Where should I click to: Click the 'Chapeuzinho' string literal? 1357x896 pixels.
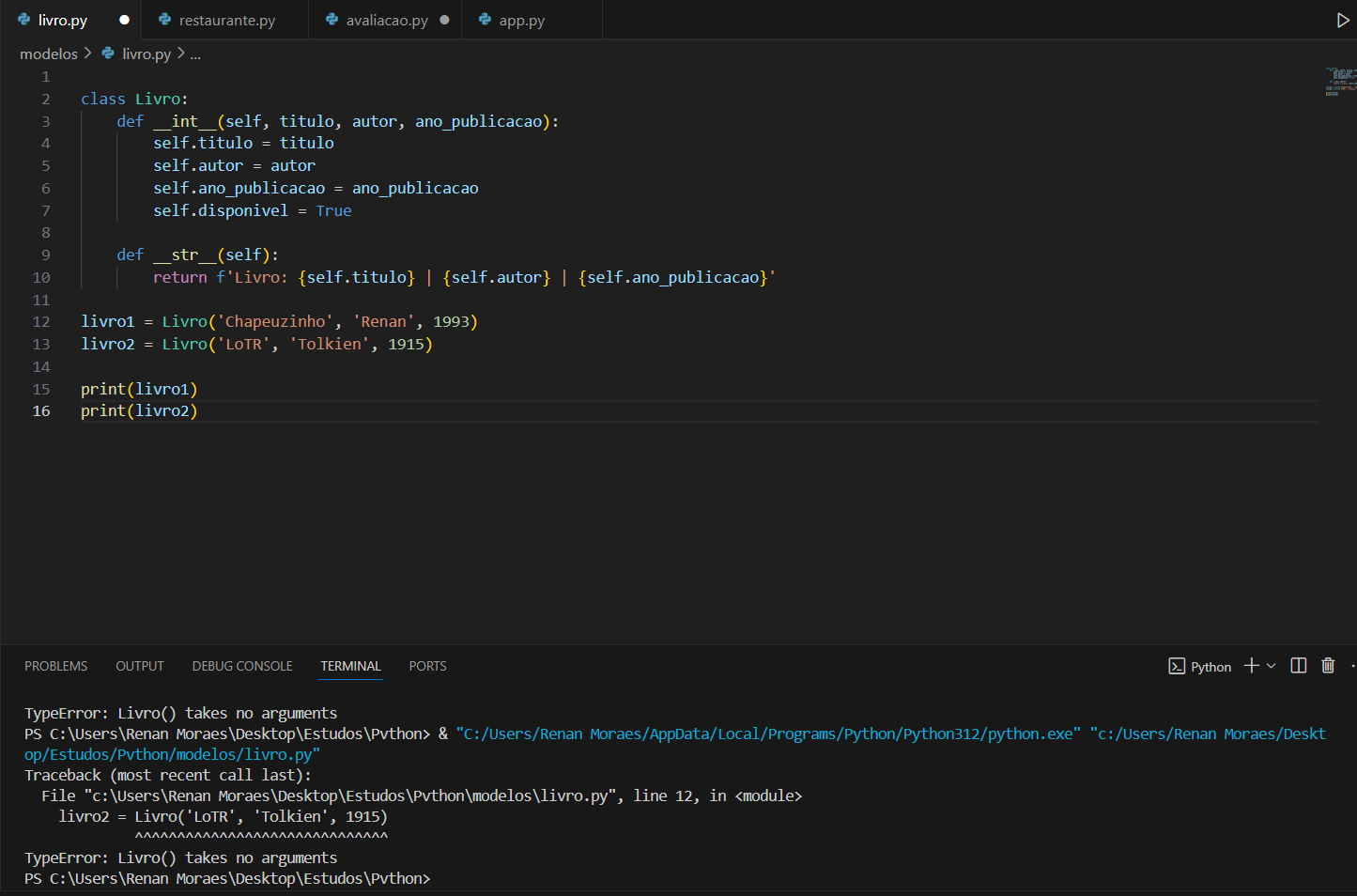(x=275, y=322)
